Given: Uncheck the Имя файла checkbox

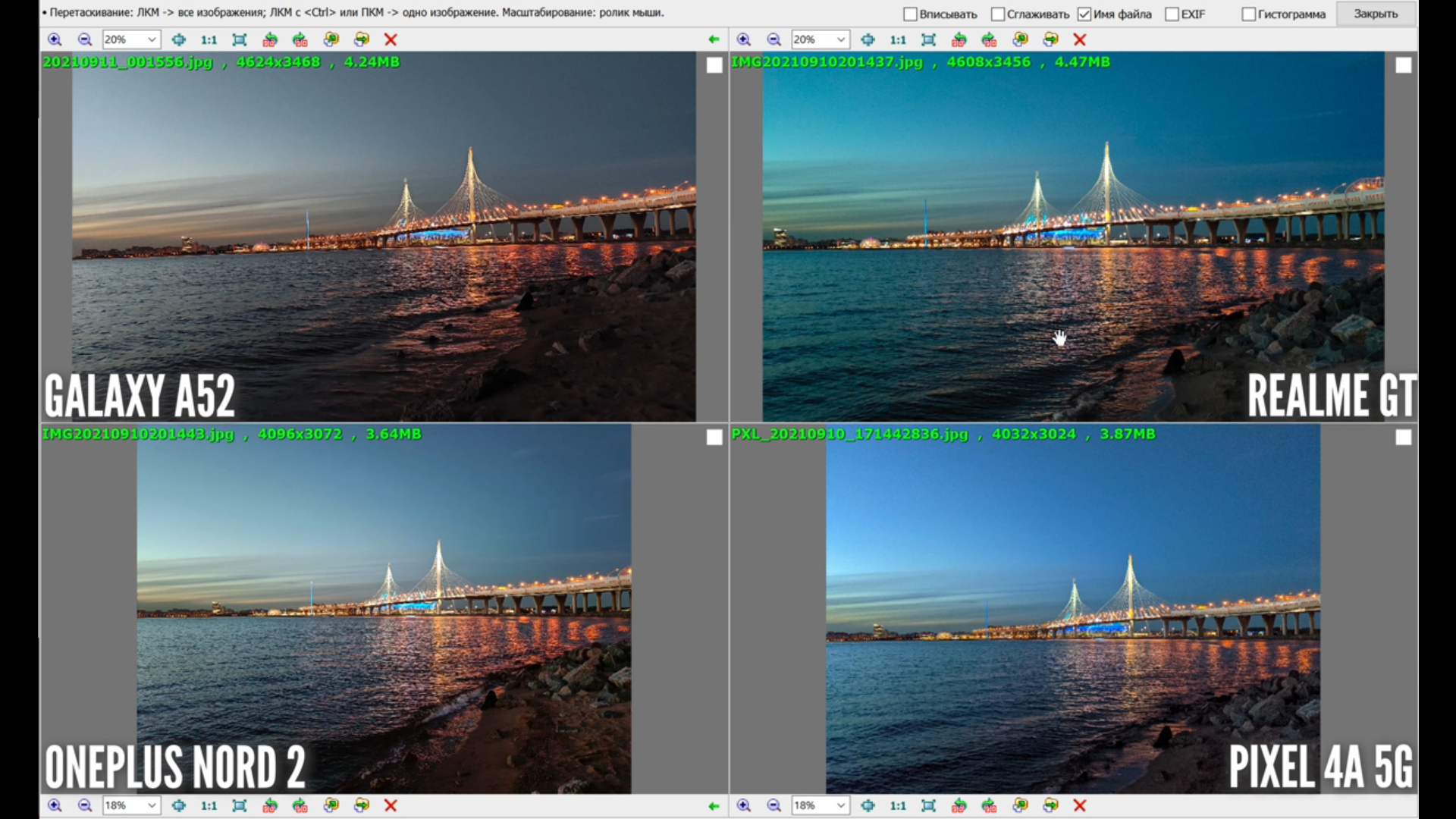Looking at the screenshot, I should [x=1084, y=14].
